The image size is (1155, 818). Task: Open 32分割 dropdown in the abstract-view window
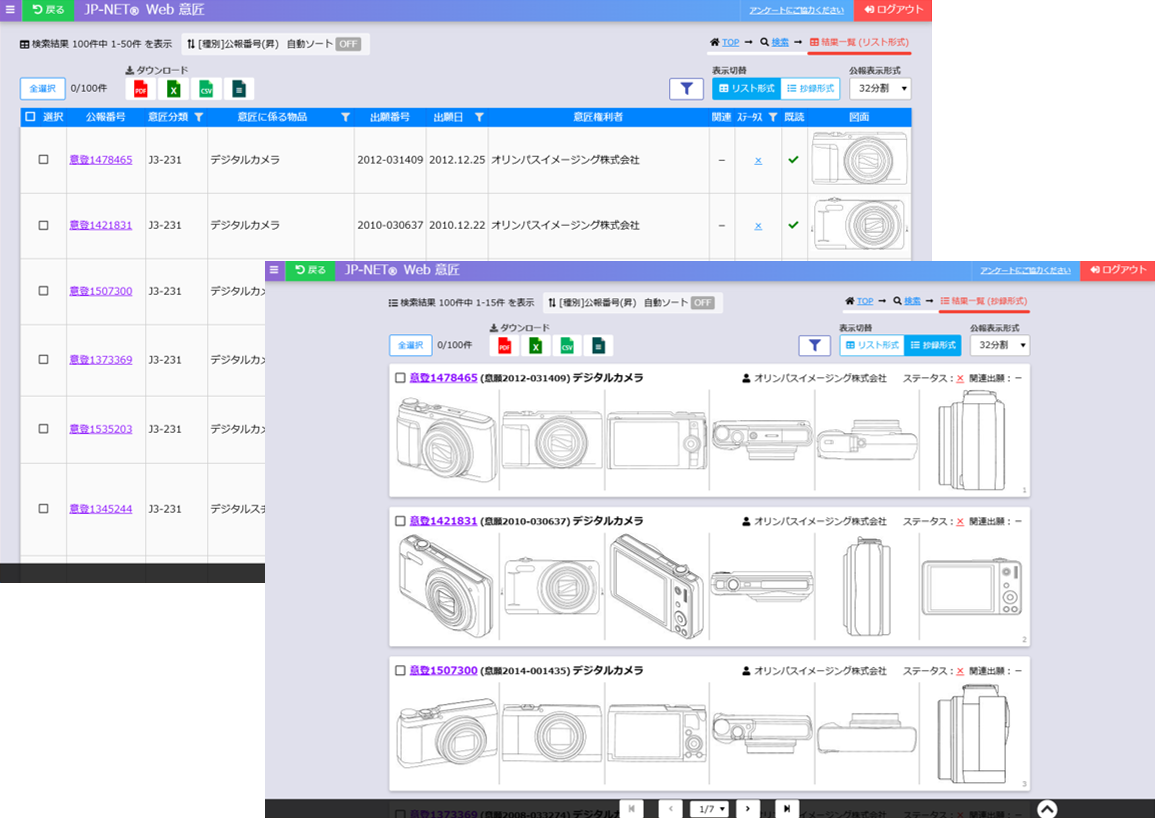point(1000,345)
